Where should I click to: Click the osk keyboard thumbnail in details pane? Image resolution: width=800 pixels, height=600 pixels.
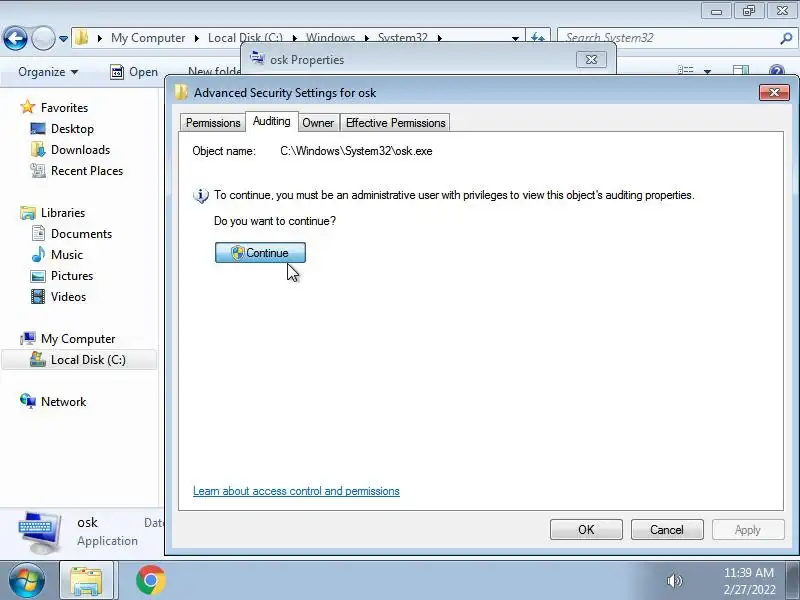pos(39,532)
